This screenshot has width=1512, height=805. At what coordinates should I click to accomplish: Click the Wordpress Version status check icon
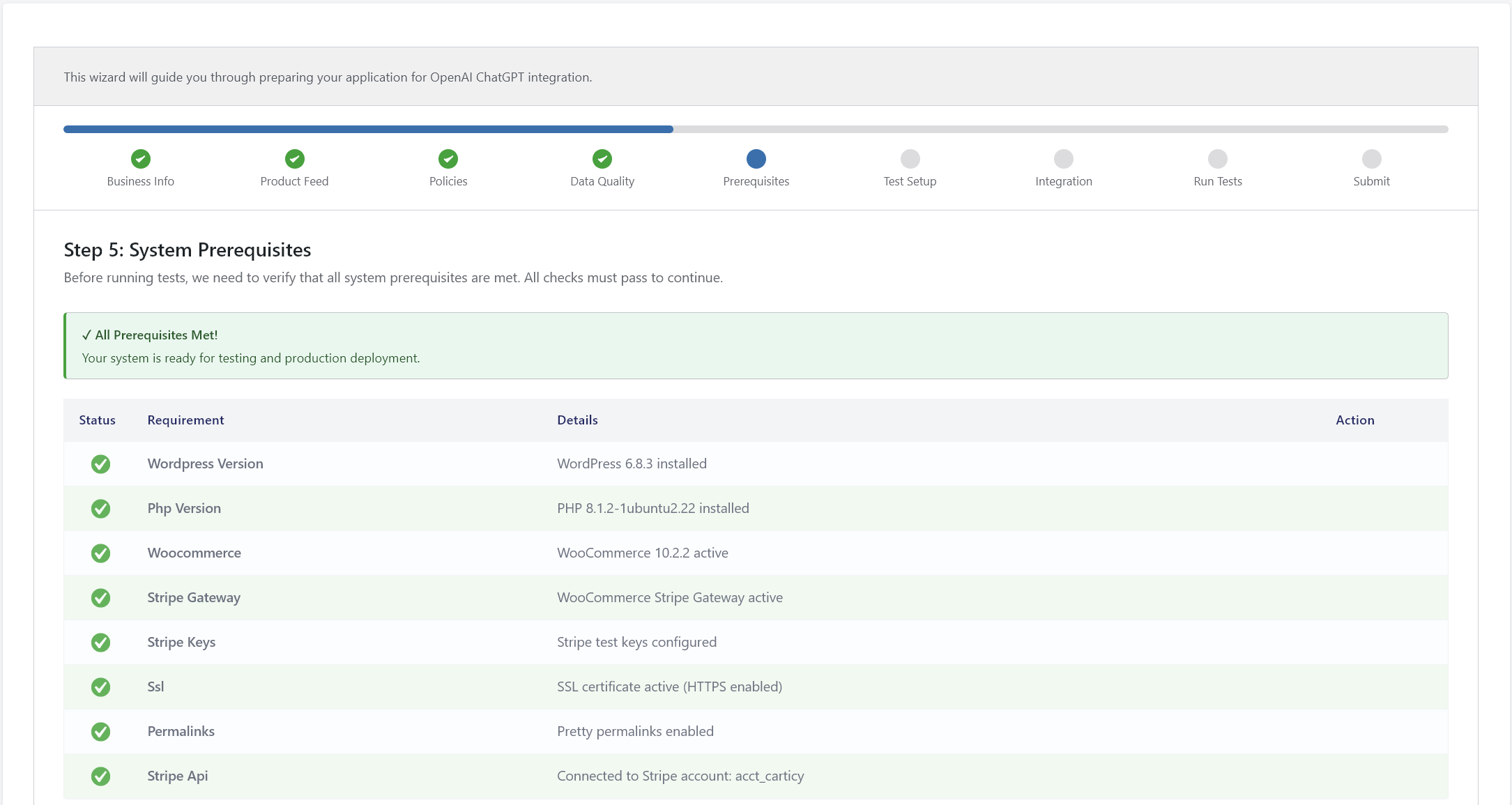coord(101,464)
